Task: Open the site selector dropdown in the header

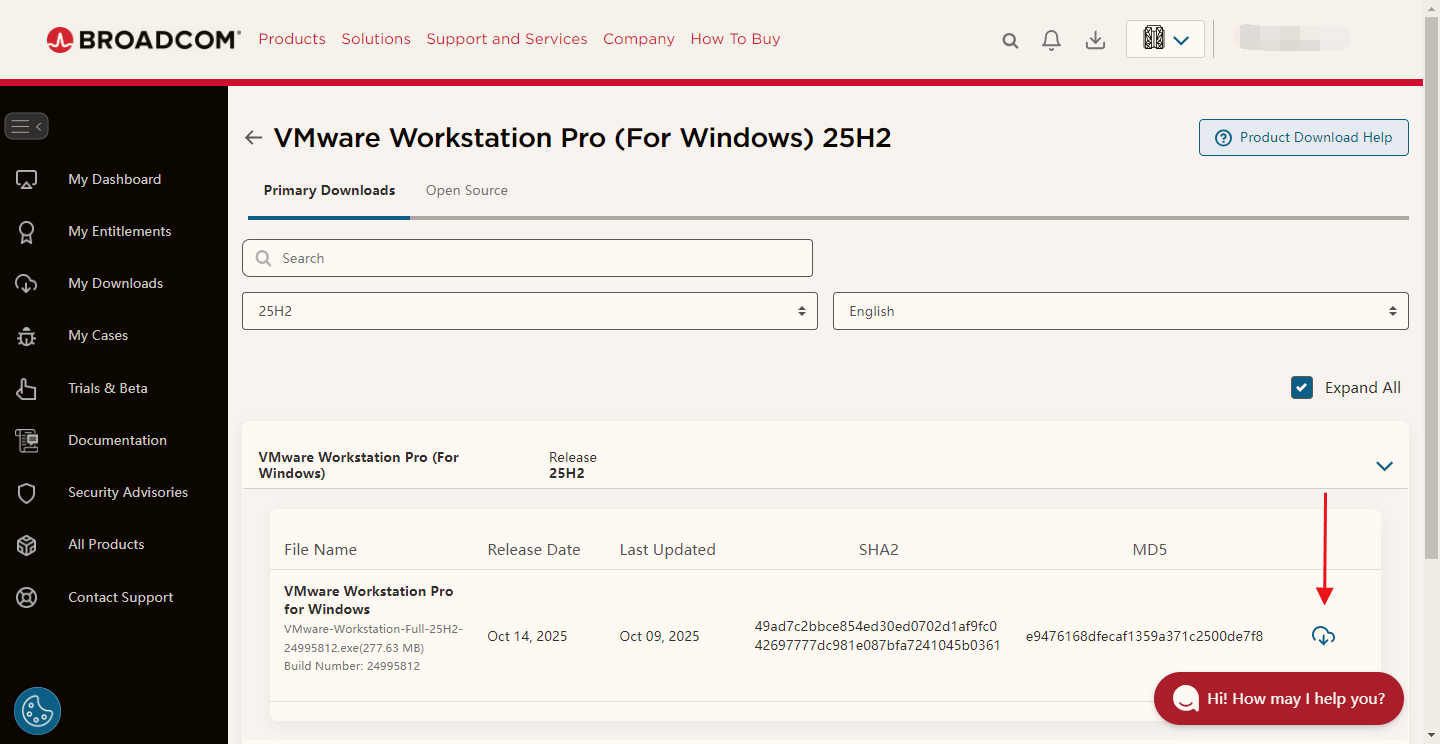Action: click(x=1165, y=40)
